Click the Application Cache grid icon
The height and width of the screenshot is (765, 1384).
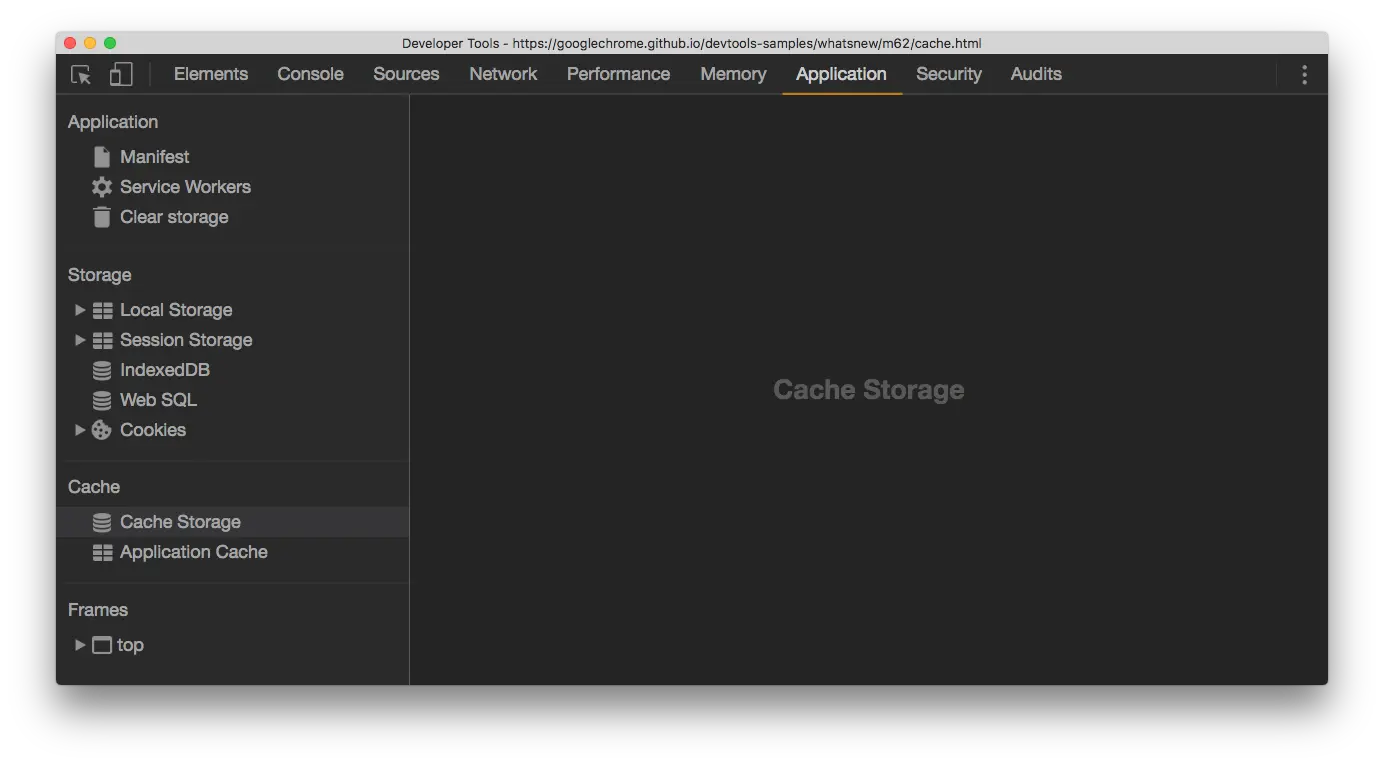[x=102, y=552]
